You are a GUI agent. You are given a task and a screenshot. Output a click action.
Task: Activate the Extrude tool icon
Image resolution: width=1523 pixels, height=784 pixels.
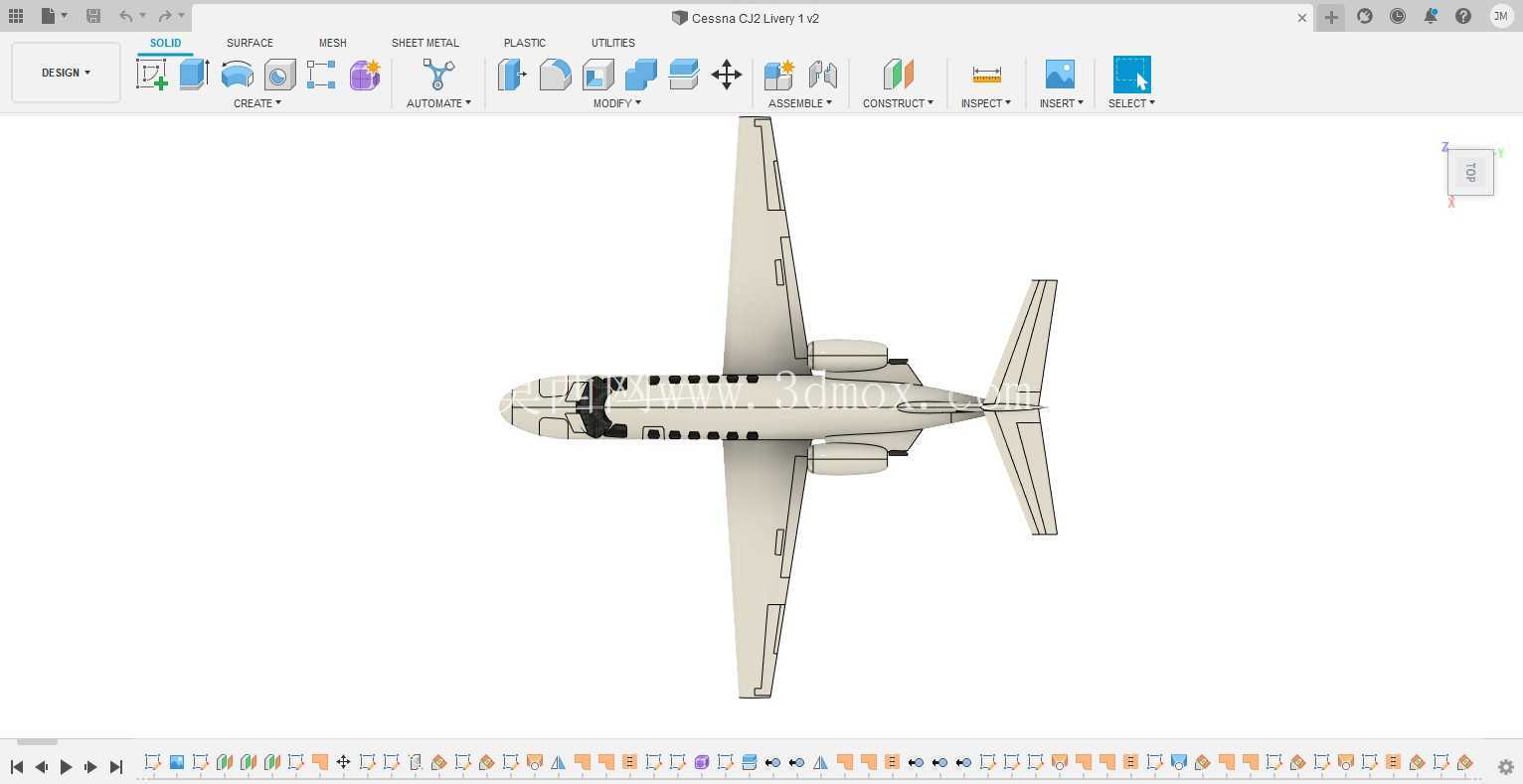[194, 75]
